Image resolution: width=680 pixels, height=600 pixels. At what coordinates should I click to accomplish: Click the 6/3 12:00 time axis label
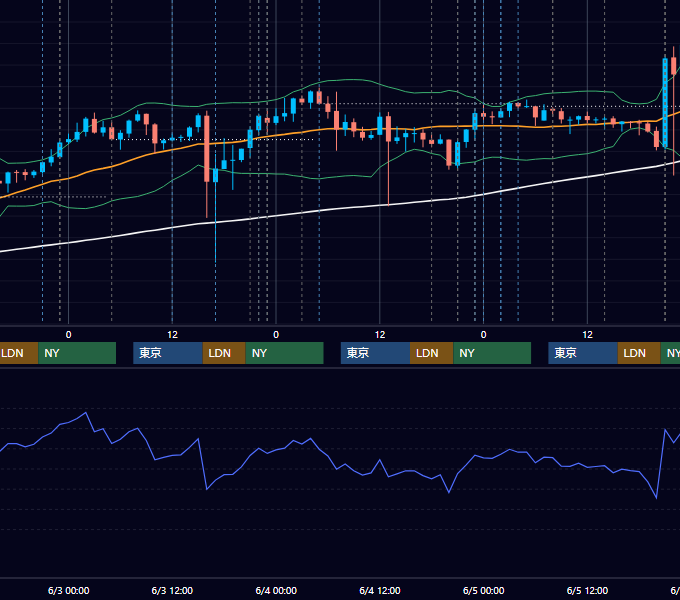[x=172, y=590]
